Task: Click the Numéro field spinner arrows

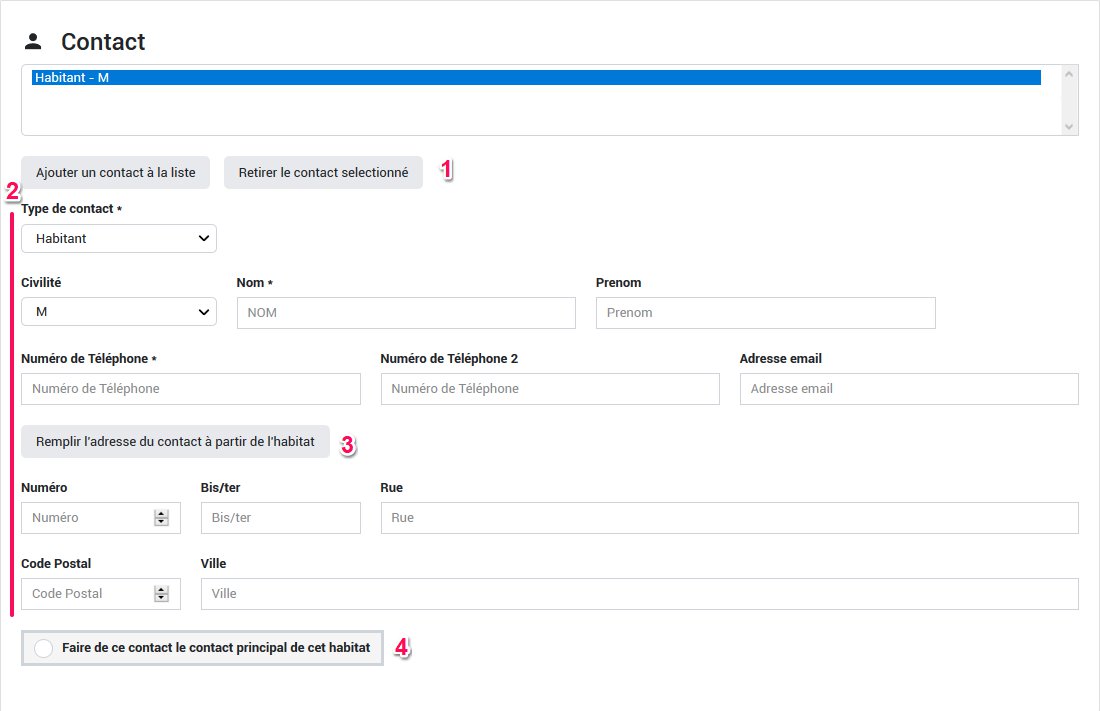Action: 161,518
